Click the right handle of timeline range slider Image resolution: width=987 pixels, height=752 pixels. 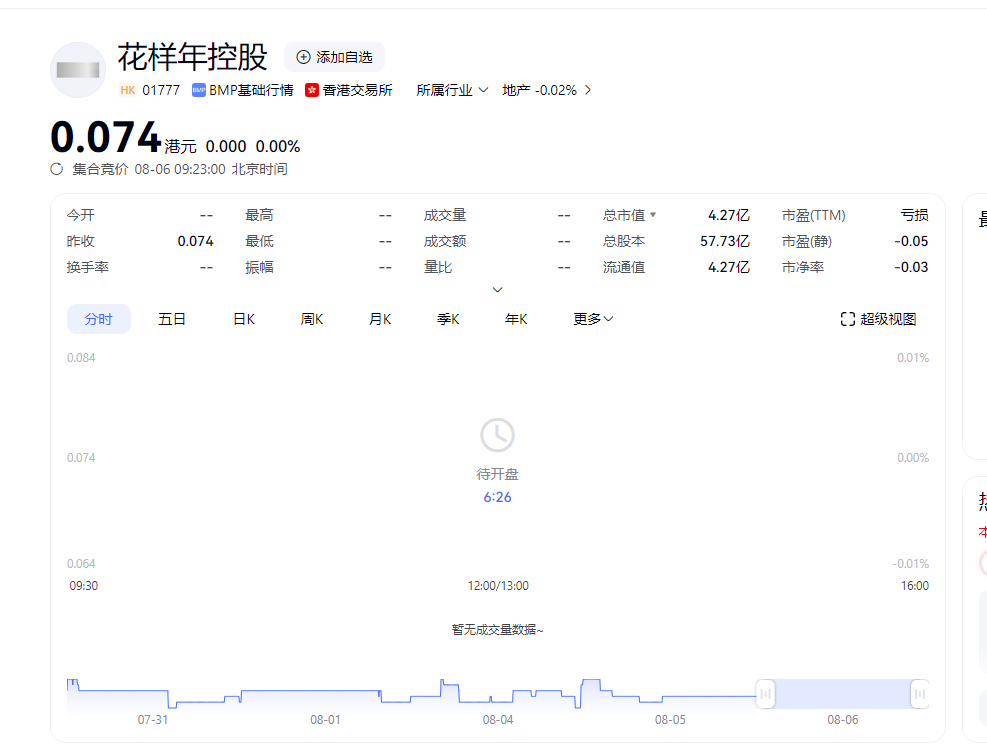(x=919, y=693)
